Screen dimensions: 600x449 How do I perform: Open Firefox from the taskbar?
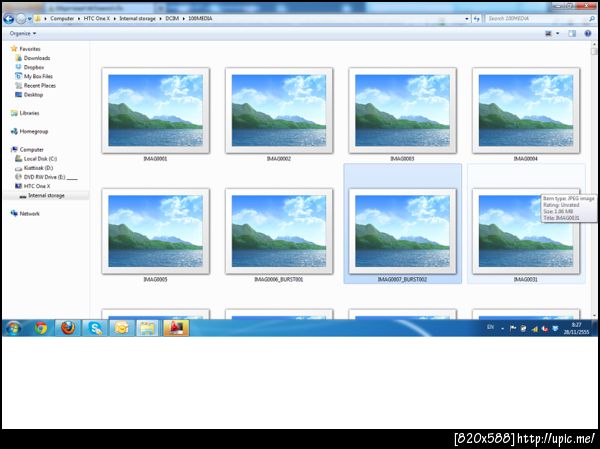68,328
